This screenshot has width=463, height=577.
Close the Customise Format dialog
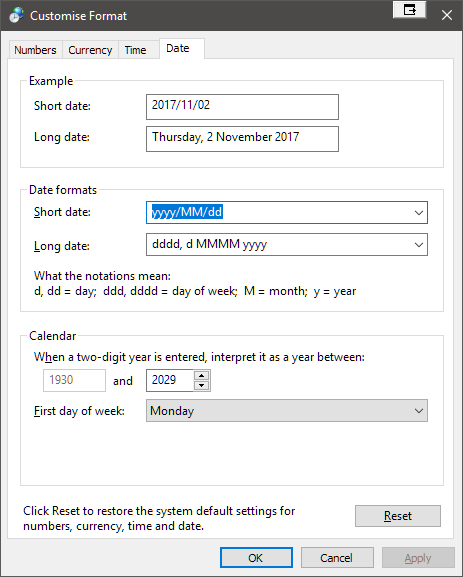click(447, 15)
